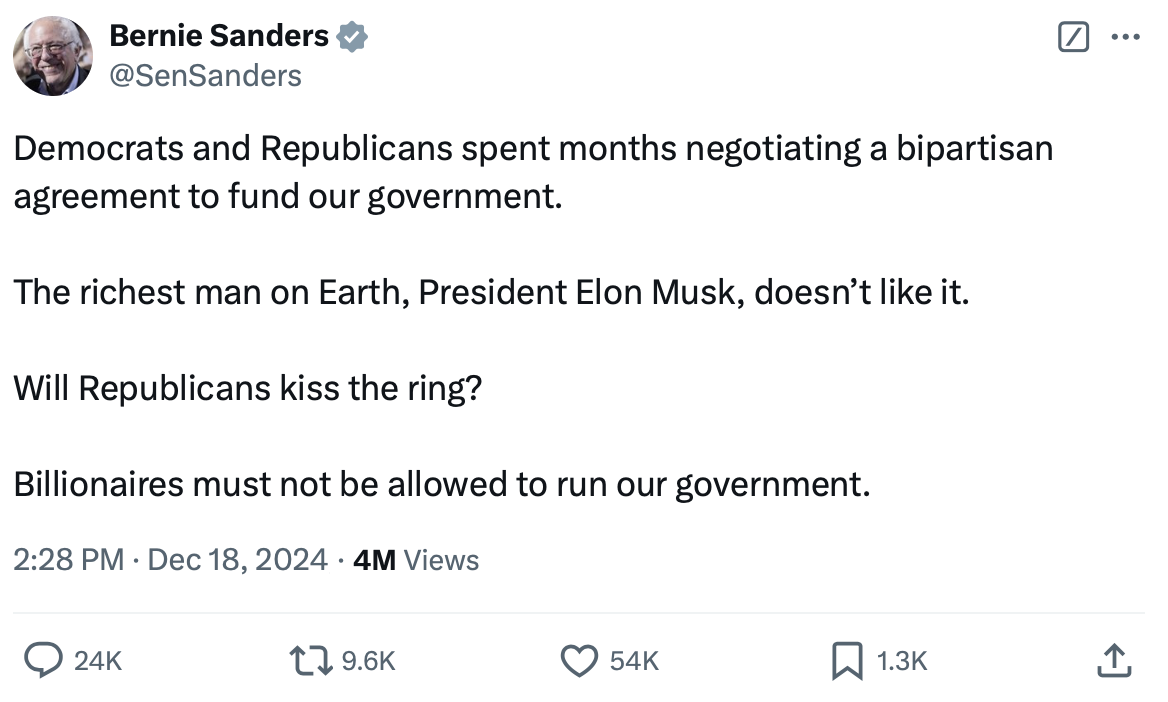The image size is (1168, 702).
Task: Bookmark the post using the bookmark icon
Action: [847, 659]
